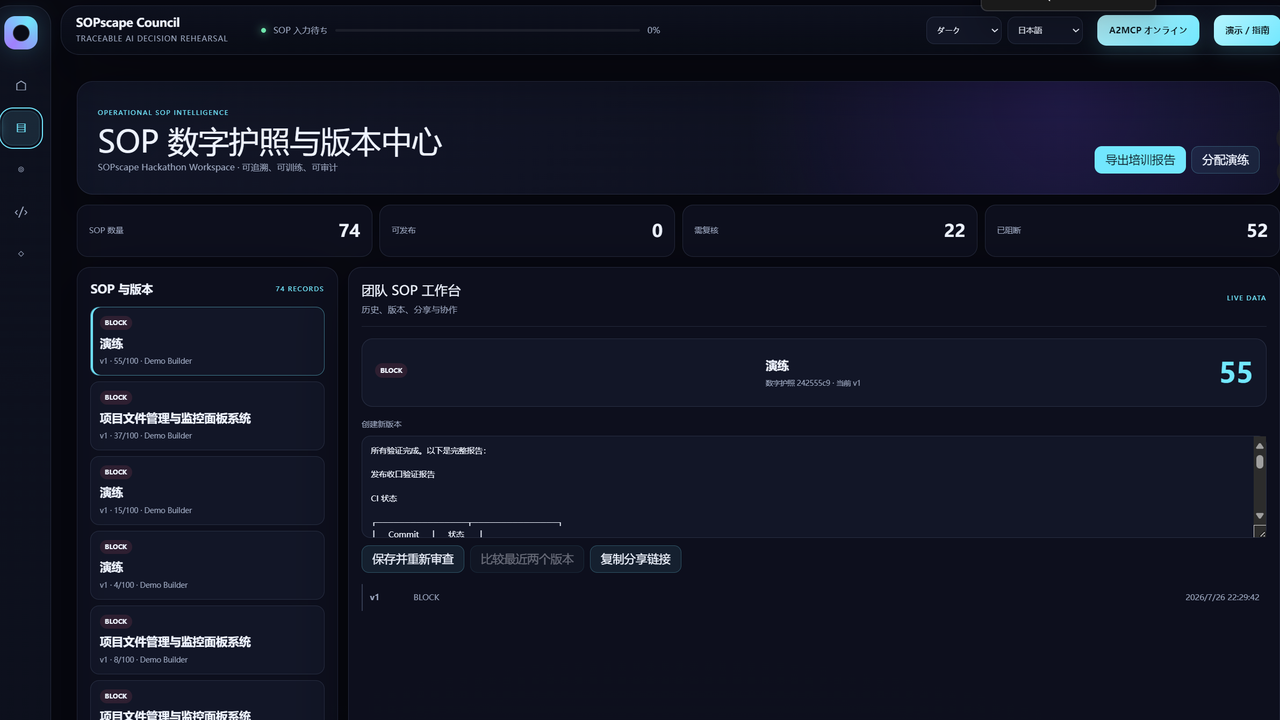Viewport: 1280px width, 720px height.
Task: Select the 演练 15/100 record
Action: click(208, 491)
